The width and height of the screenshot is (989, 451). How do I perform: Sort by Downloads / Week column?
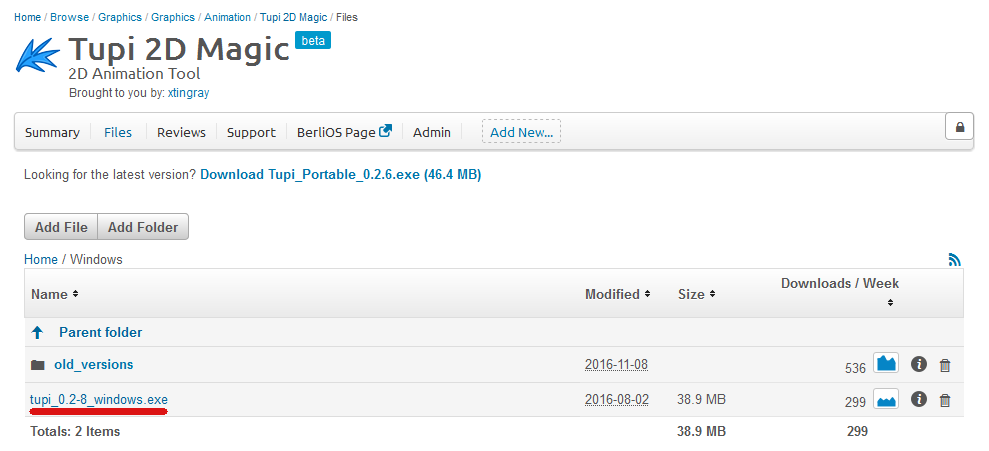(x=840, y=283)
